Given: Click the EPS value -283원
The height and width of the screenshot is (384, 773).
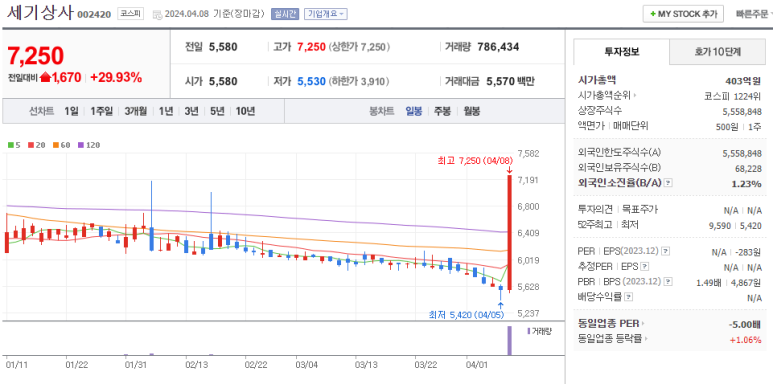Looking at the screenshot, I should [x=748, y=252].
